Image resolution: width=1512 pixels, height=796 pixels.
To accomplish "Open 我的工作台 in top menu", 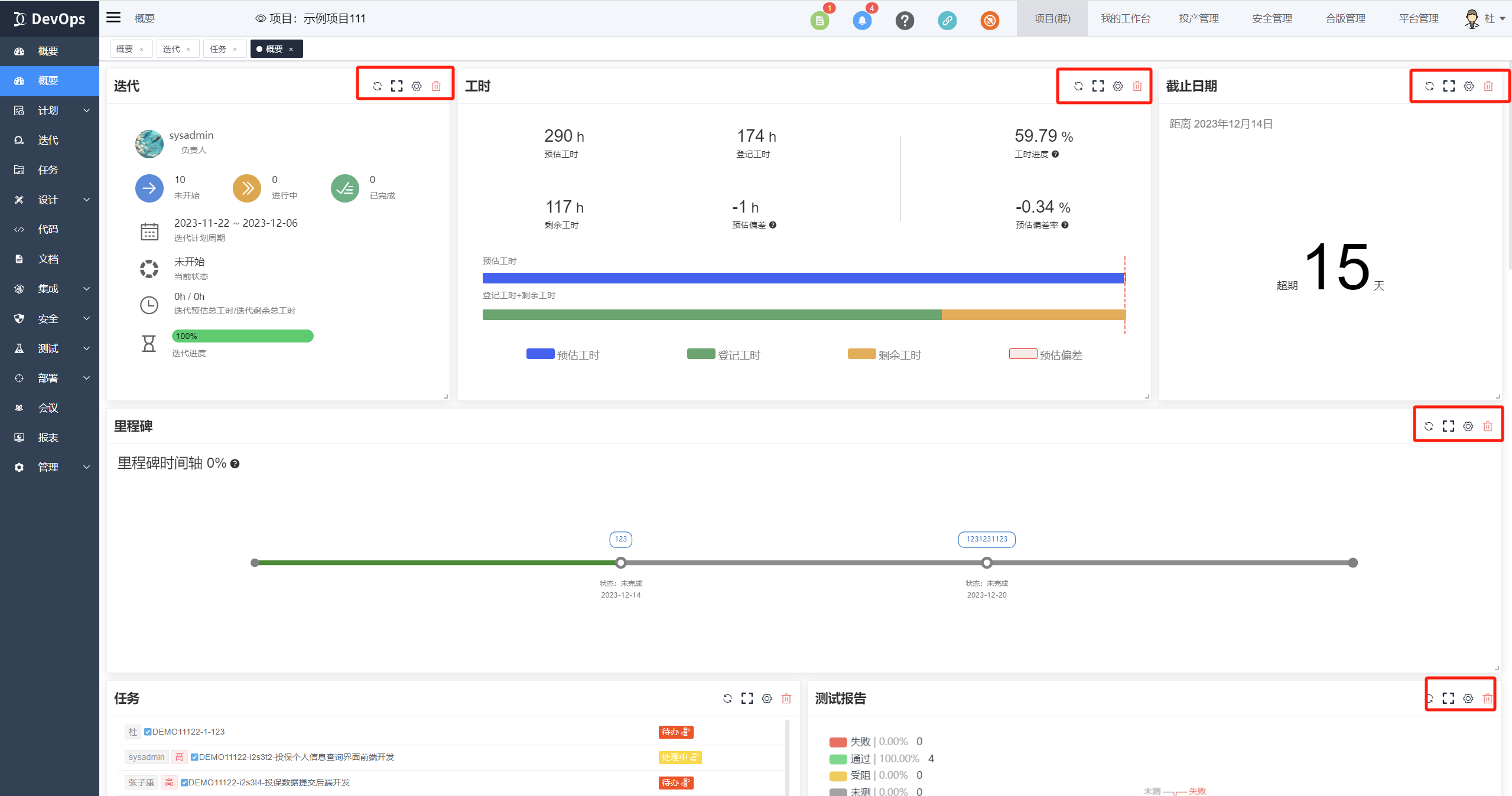I will (x=1125, y=18).
